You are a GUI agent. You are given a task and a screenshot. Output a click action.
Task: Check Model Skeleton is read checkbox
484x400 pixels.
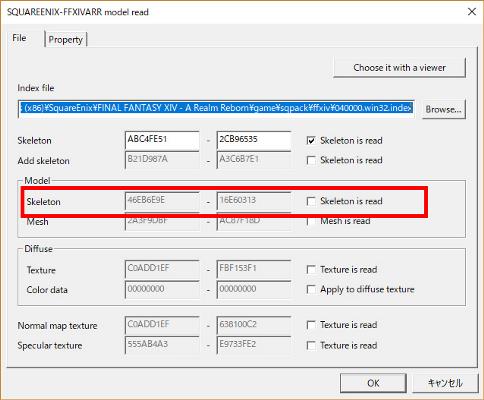point(311,201)
